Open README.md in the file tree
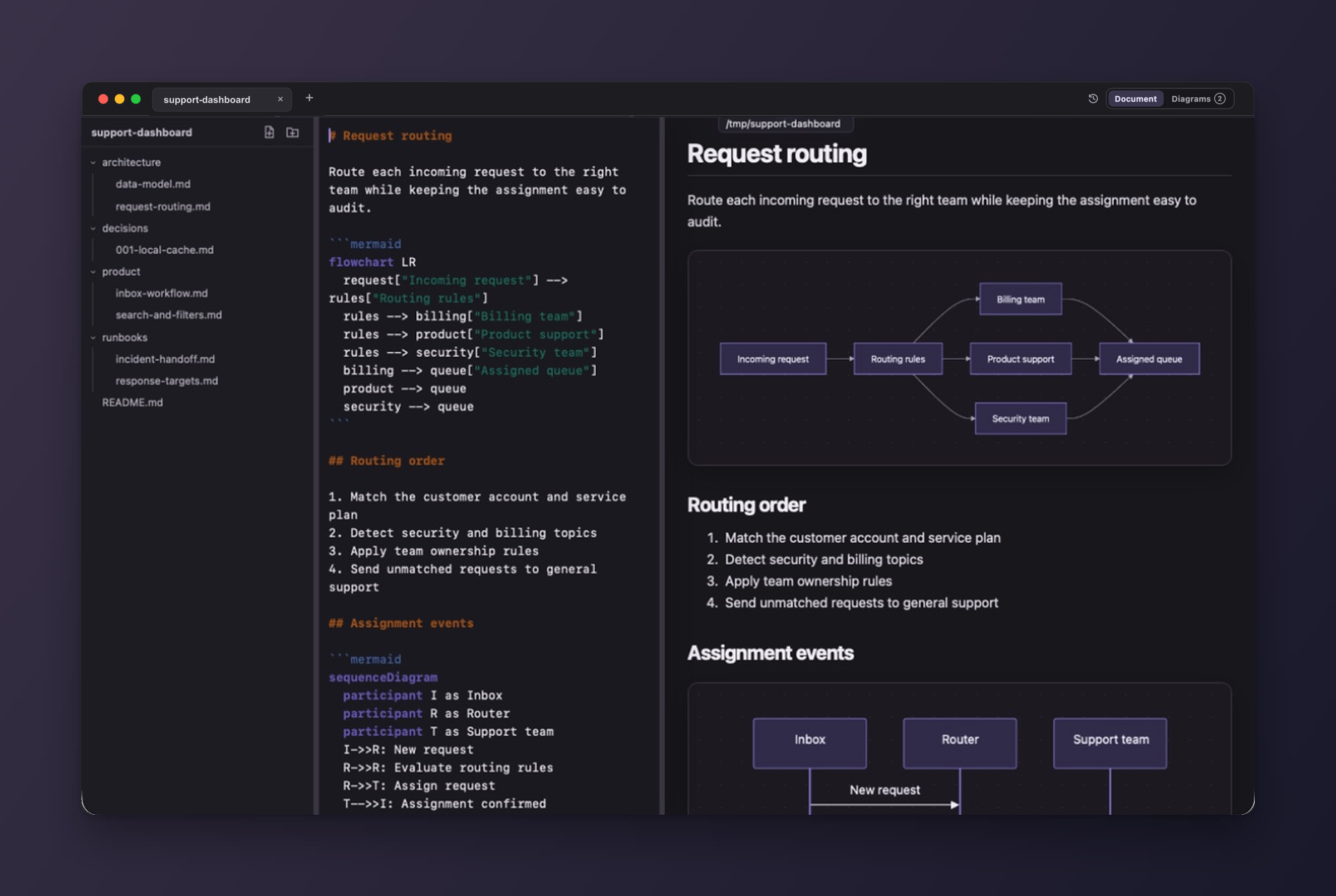The height and width of the screenshot is (896, 1336). (x=132, y=402)
